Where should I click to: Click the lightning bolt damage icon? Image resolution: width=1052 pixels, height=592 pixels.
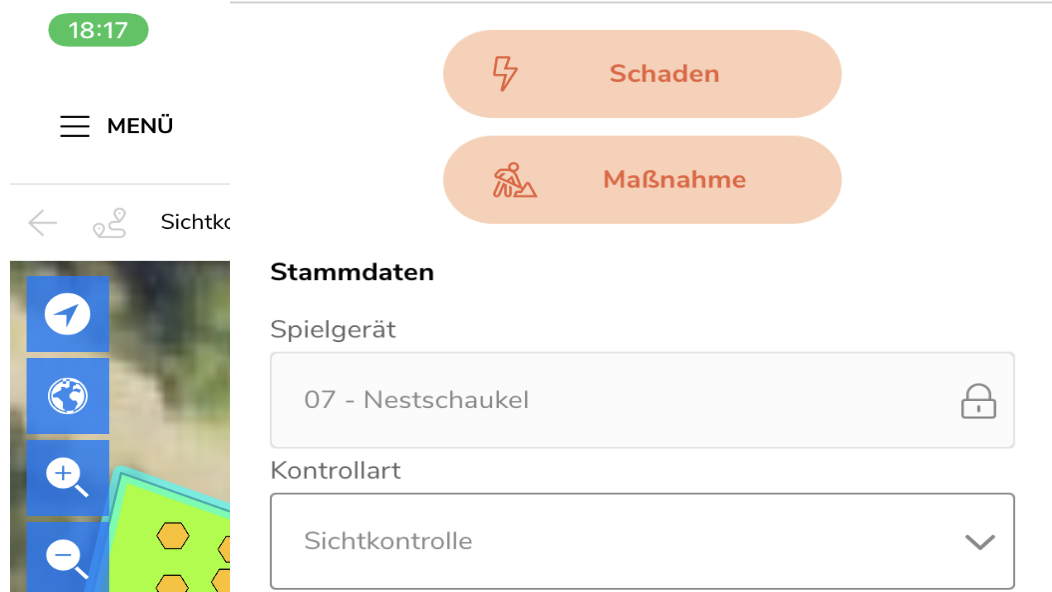[506, 74]
